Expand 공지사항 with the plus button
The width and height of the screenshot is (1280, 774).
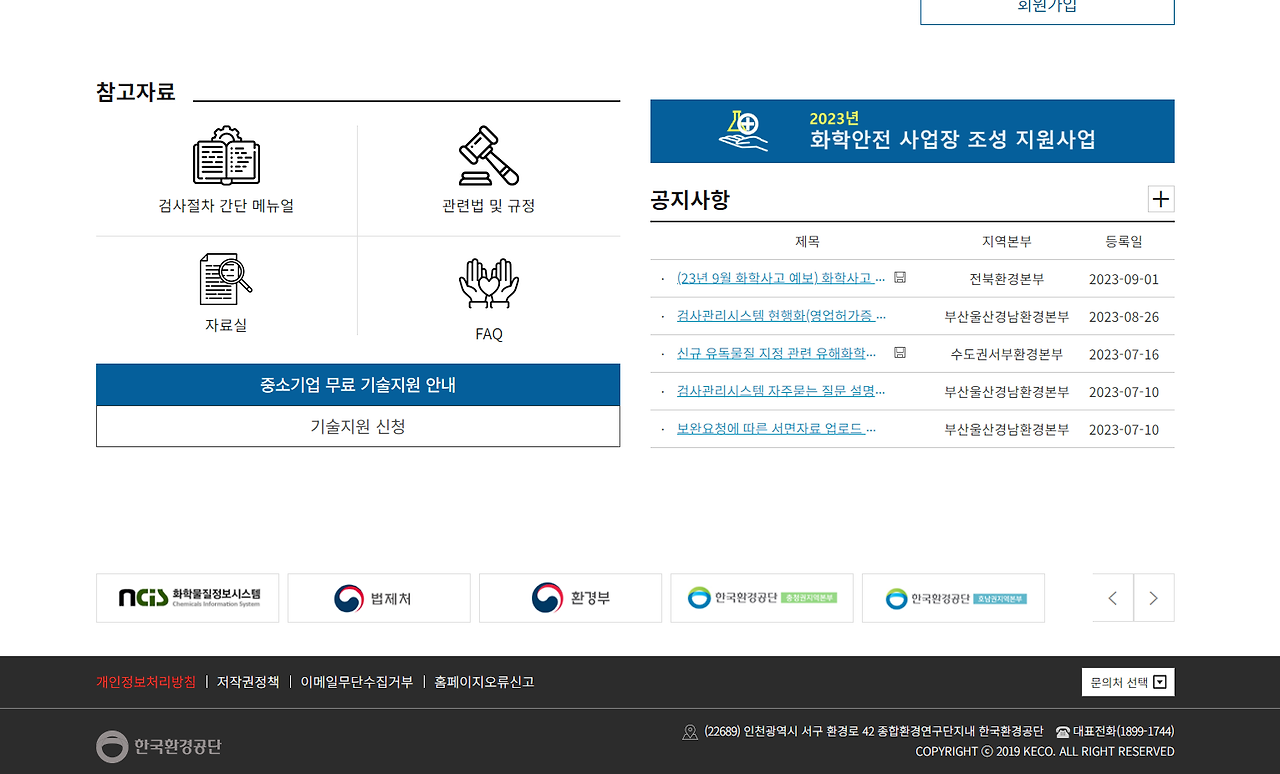pyautogui.click(x=1160, y=199)
